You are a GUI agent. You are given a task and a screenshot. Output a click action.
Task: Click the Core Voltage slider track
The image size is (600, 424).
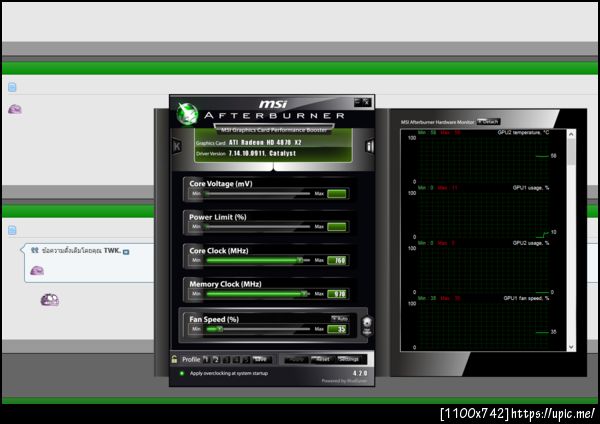click(258, 194)
